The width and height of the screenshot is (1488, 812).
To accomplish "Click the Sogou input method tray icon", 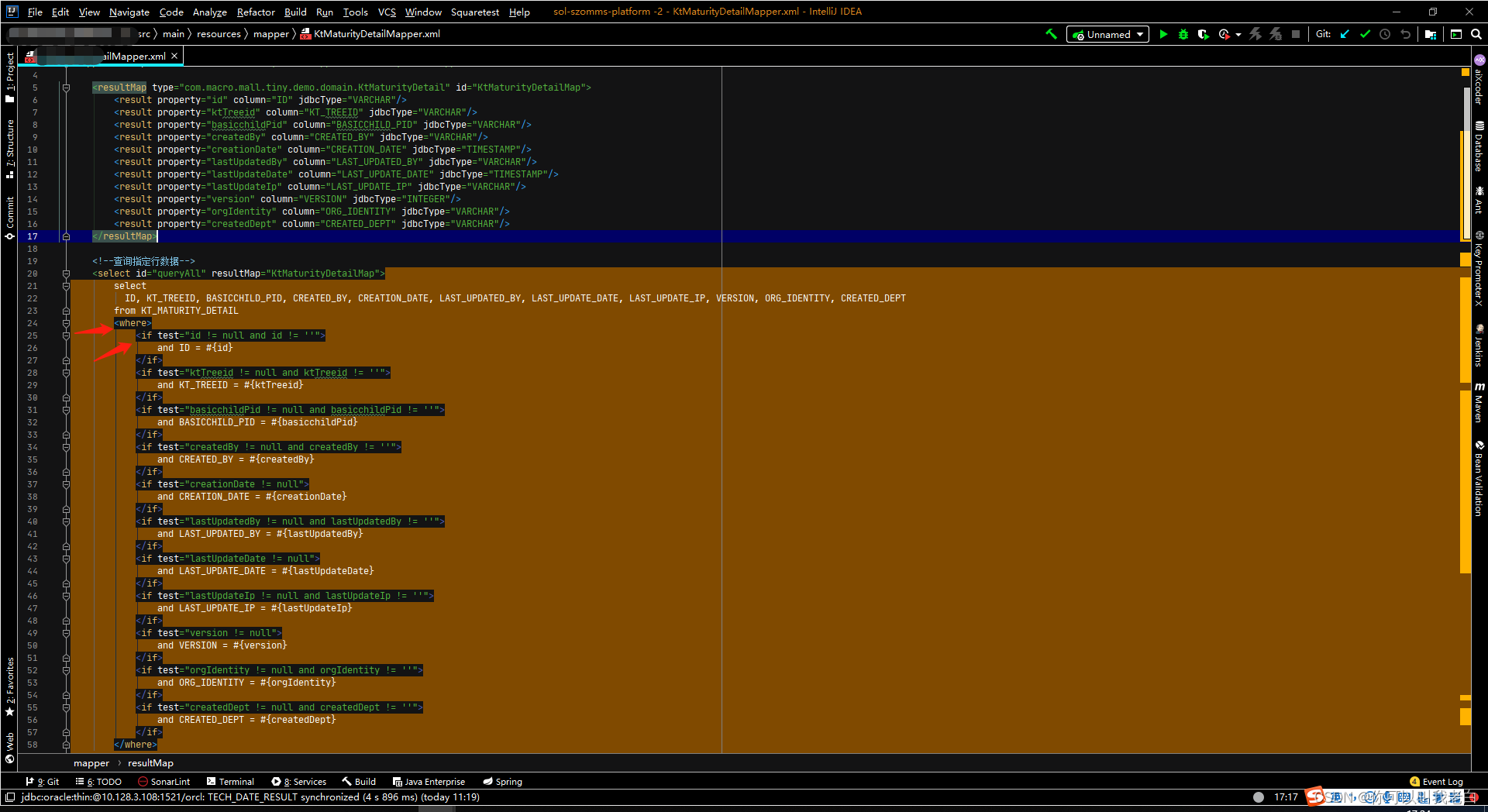I will coord(1315,797).
